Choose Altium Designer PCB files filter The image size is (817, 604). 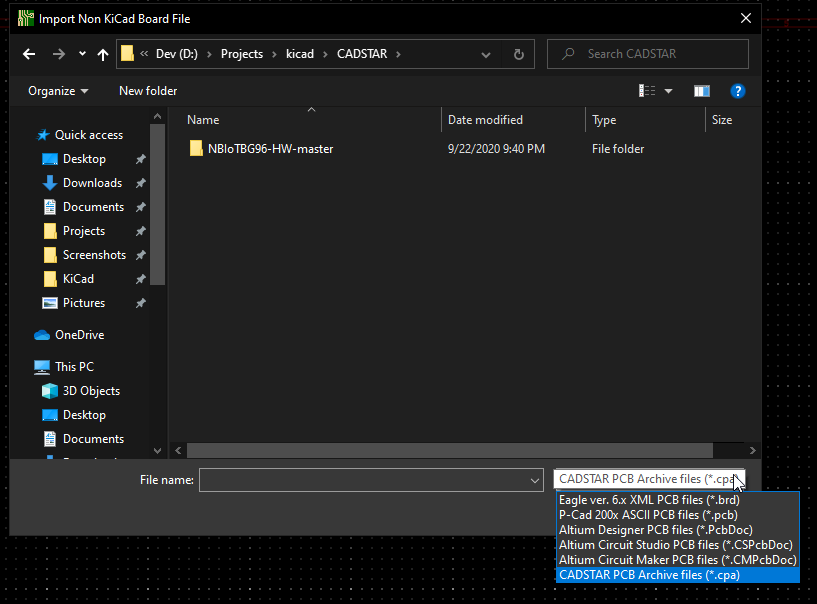pos(677,530)
